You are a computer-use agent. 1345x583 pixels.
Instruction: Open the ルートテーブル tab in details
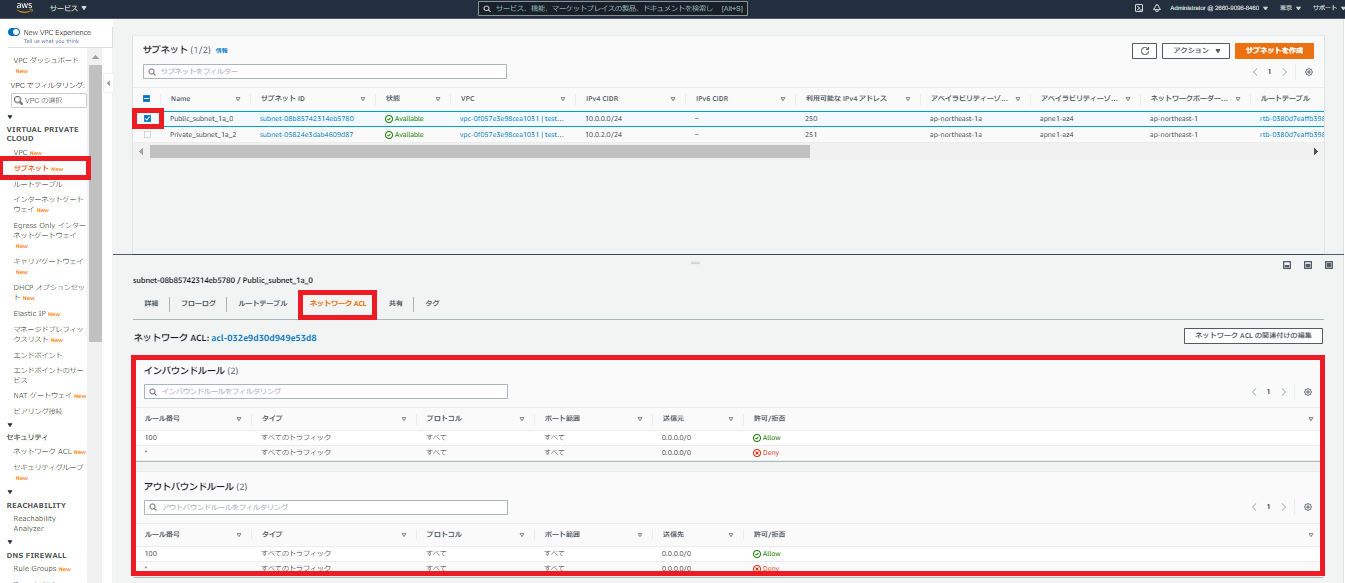point(262,302)
